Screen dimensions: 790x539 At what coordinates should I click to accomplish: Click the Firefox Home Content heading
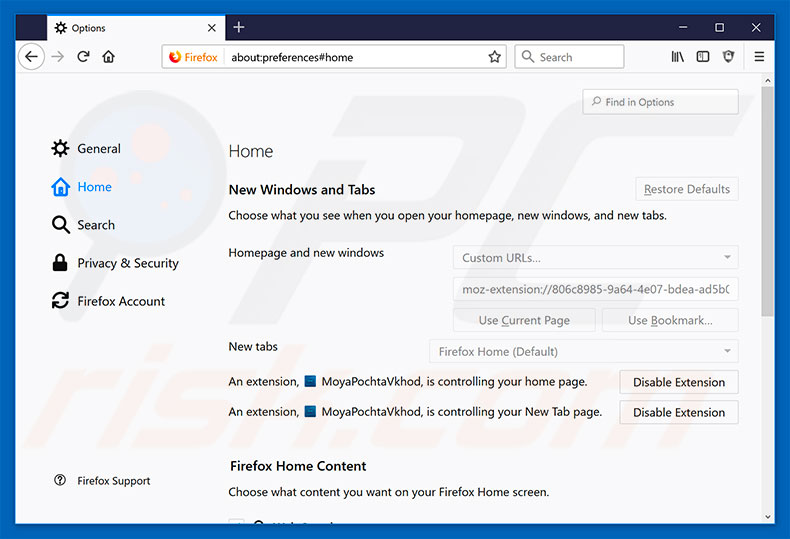pyautogui.click(x=298, y=466)
